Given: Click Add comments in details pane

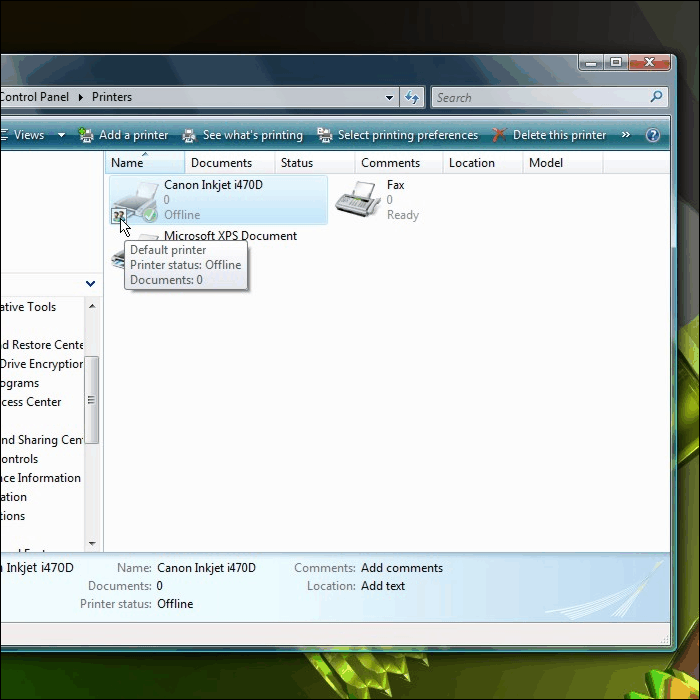Looking at the screenshot, I should coord(401,568).
